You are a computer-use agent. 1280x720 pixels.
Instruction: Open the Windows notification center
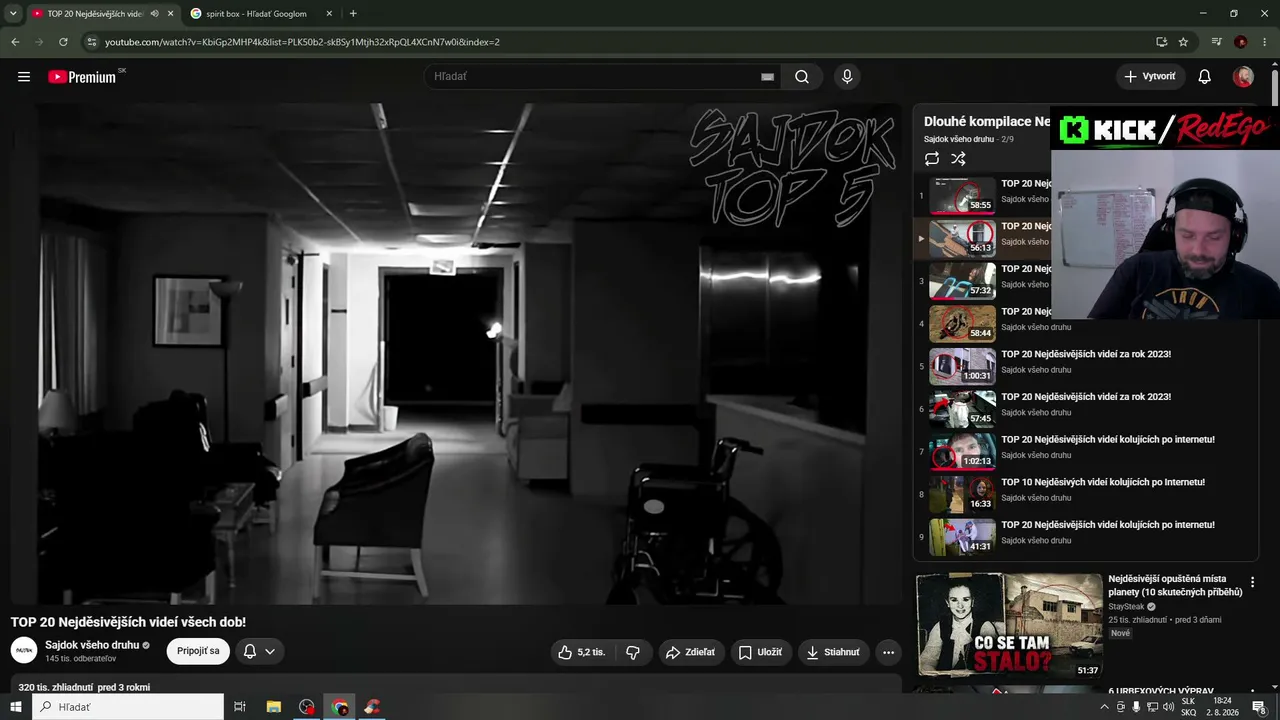(1260, 707)
